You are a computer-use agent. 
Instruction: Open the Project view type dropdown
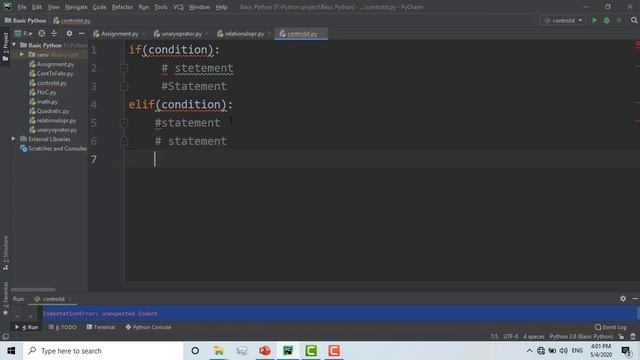click(23, 33)
